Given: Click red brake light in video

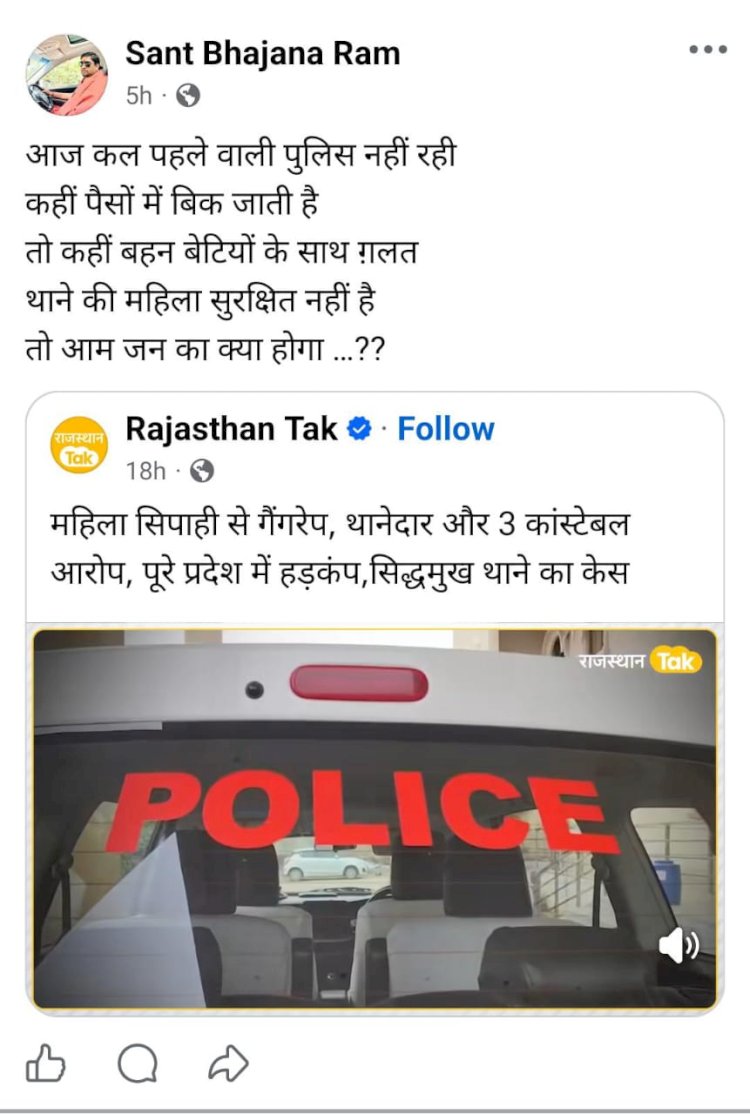Looking at the screenshot, I should pos(359,683).
